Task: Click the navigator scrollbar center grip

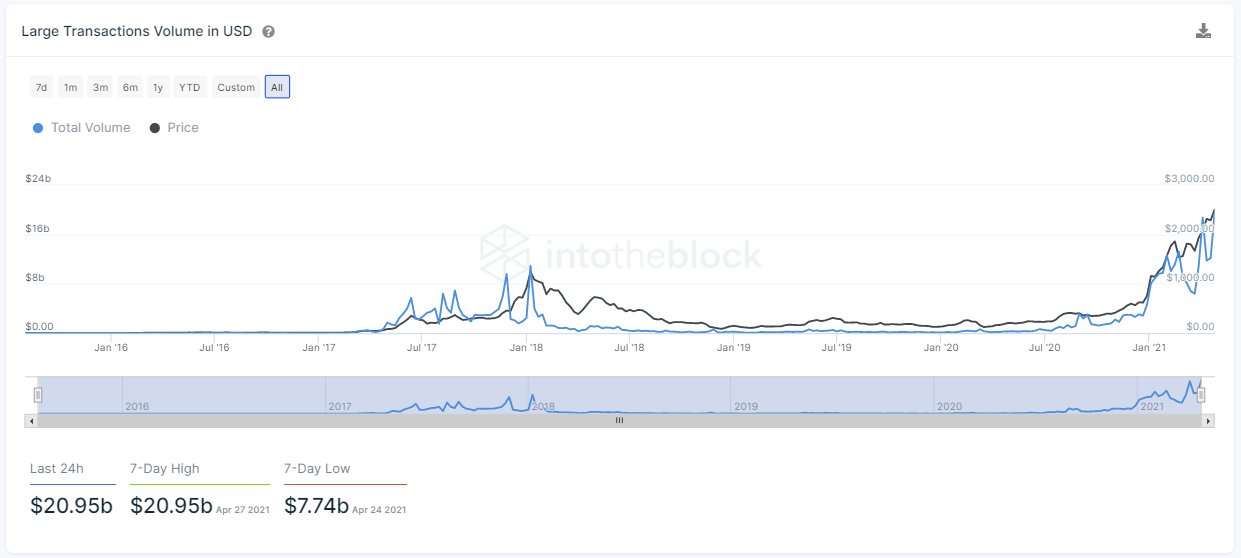Action: [x=619, y=421]
